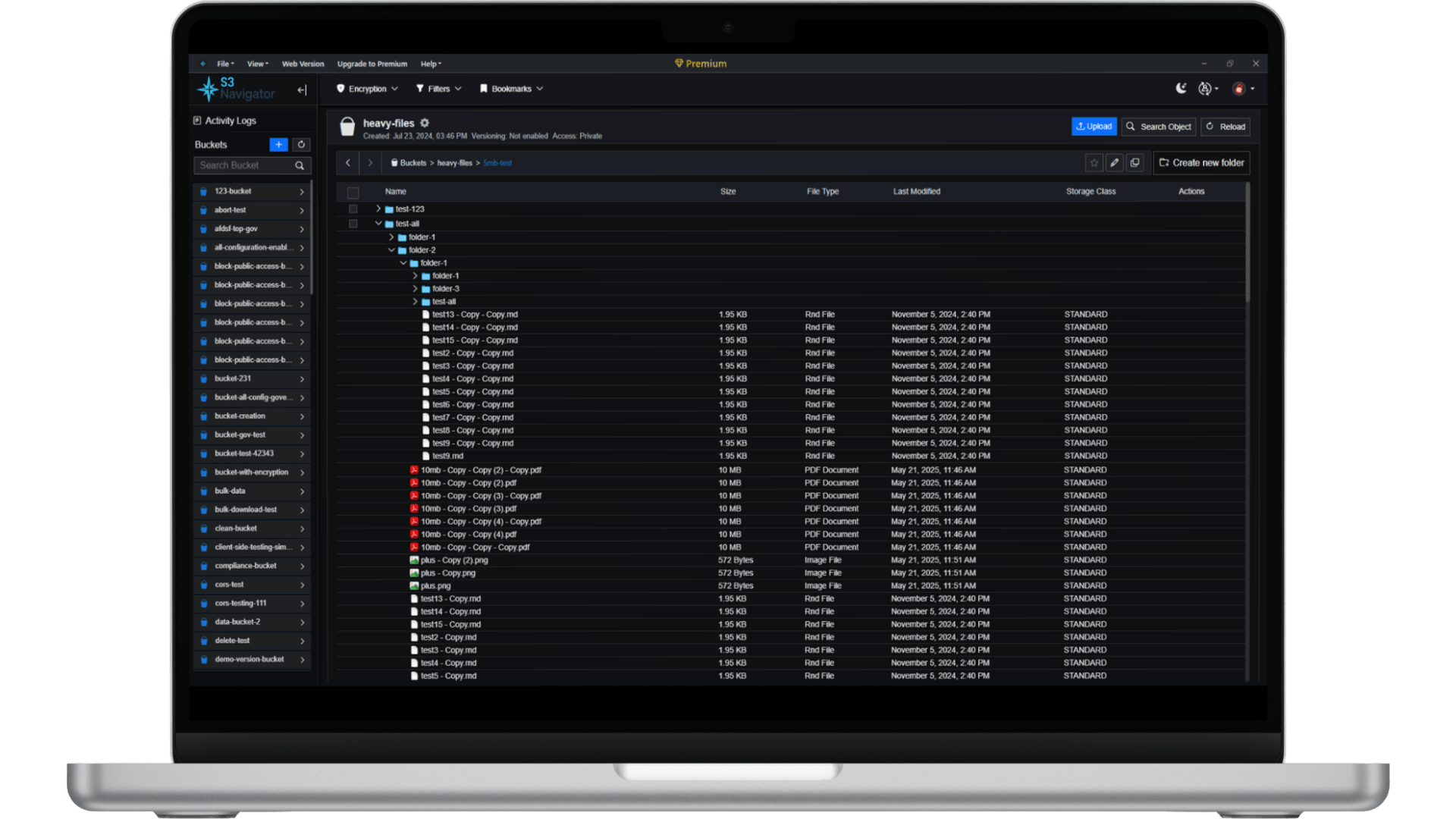
Task: Open the Encryption dropdown
Action: point(367,89)
